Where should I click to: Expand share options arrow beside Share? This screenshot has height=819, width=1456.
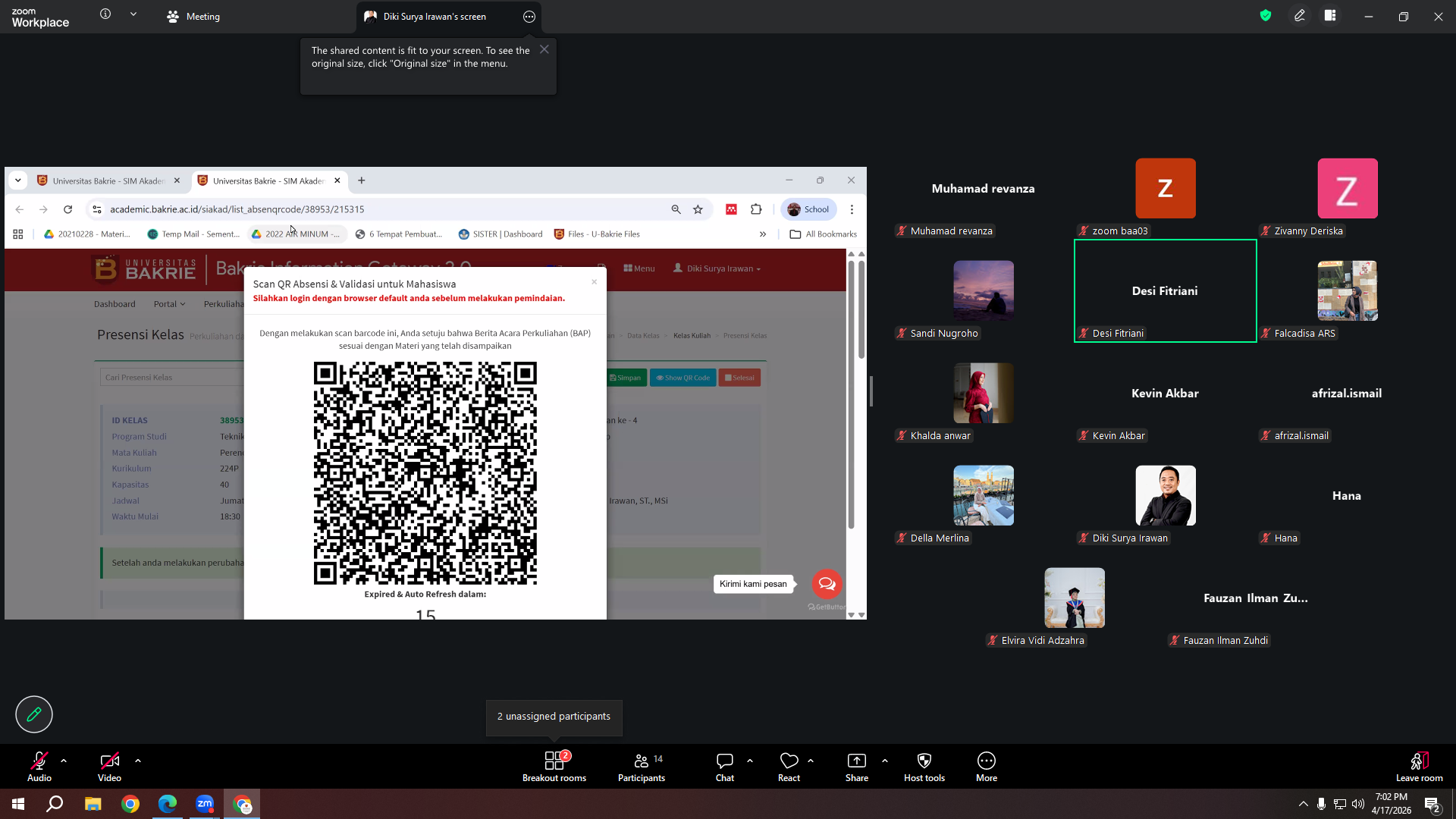885,761
